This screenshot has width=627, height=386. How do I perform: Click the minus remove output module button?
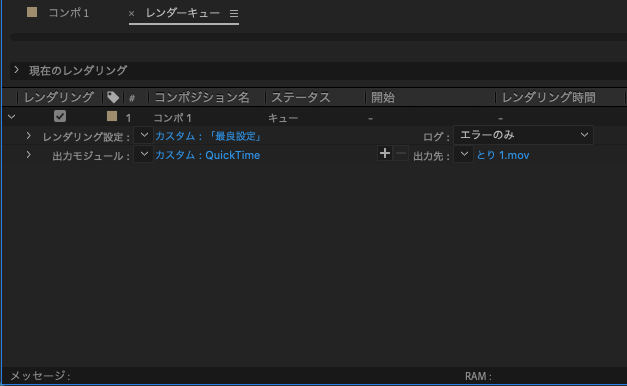[401, 153]
